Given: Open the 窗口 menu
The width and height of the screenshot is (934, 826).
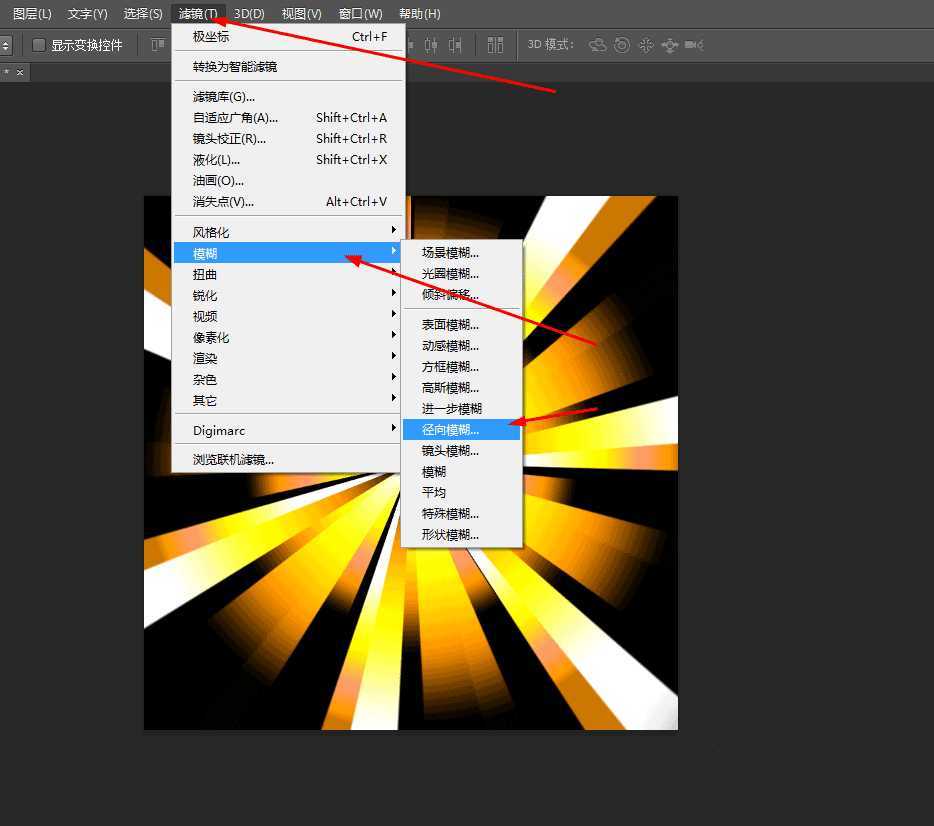Looking at the screenshot, I should [x=360, y=13].
